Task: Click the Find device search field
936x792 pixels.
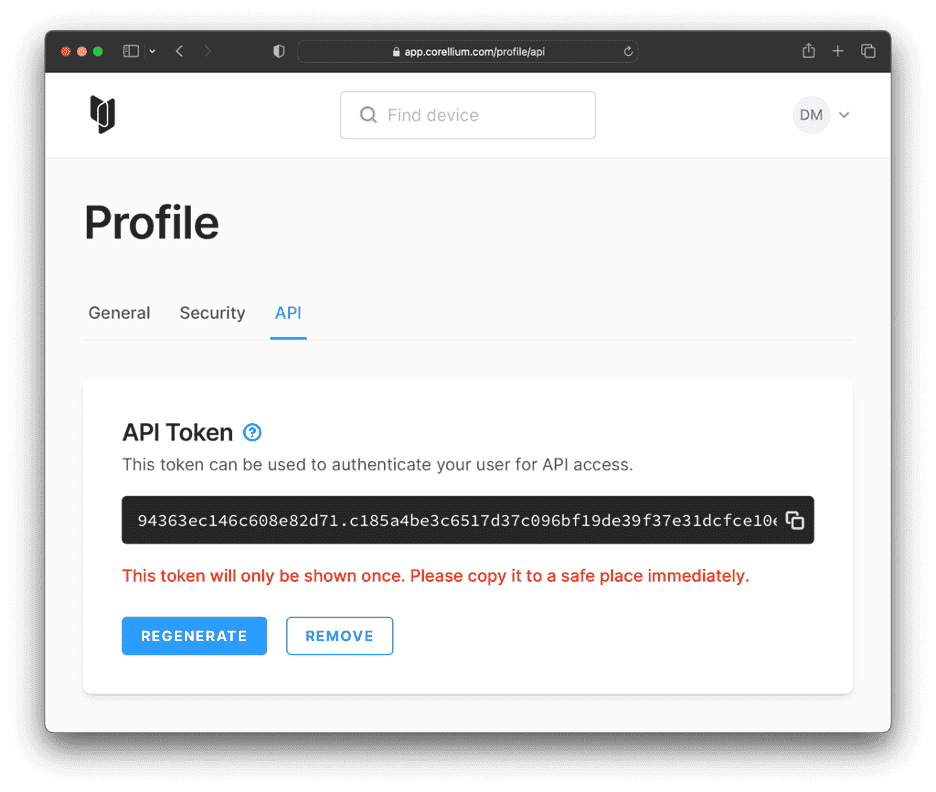Action: 470,114
